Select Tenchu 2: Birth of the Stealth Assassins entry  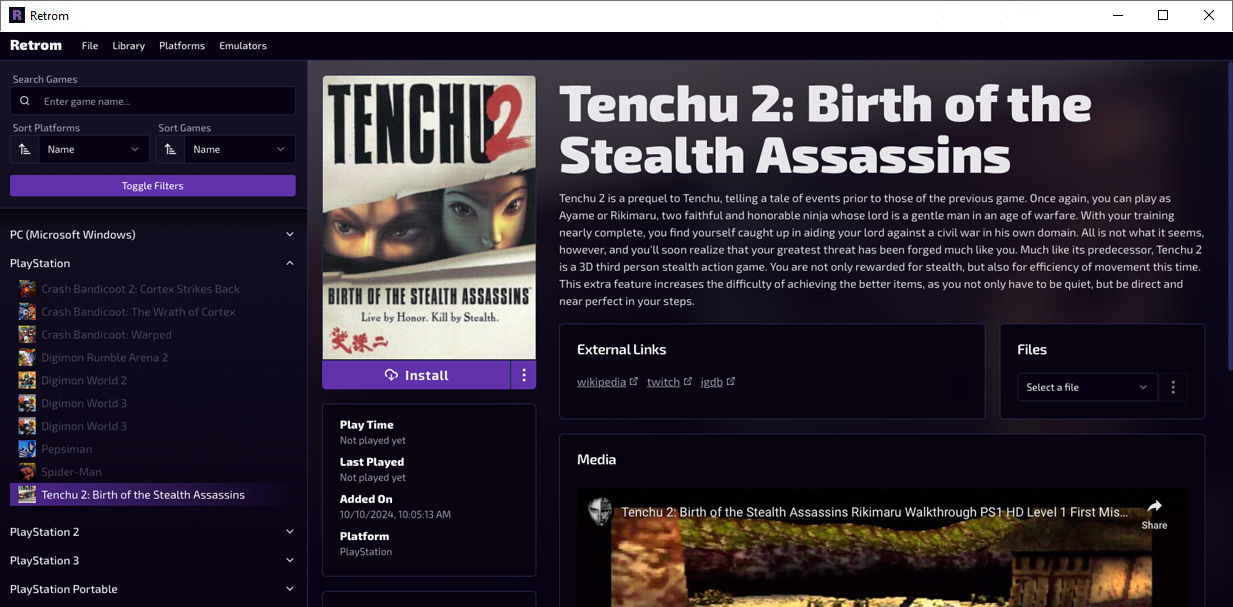pos(153,495)
